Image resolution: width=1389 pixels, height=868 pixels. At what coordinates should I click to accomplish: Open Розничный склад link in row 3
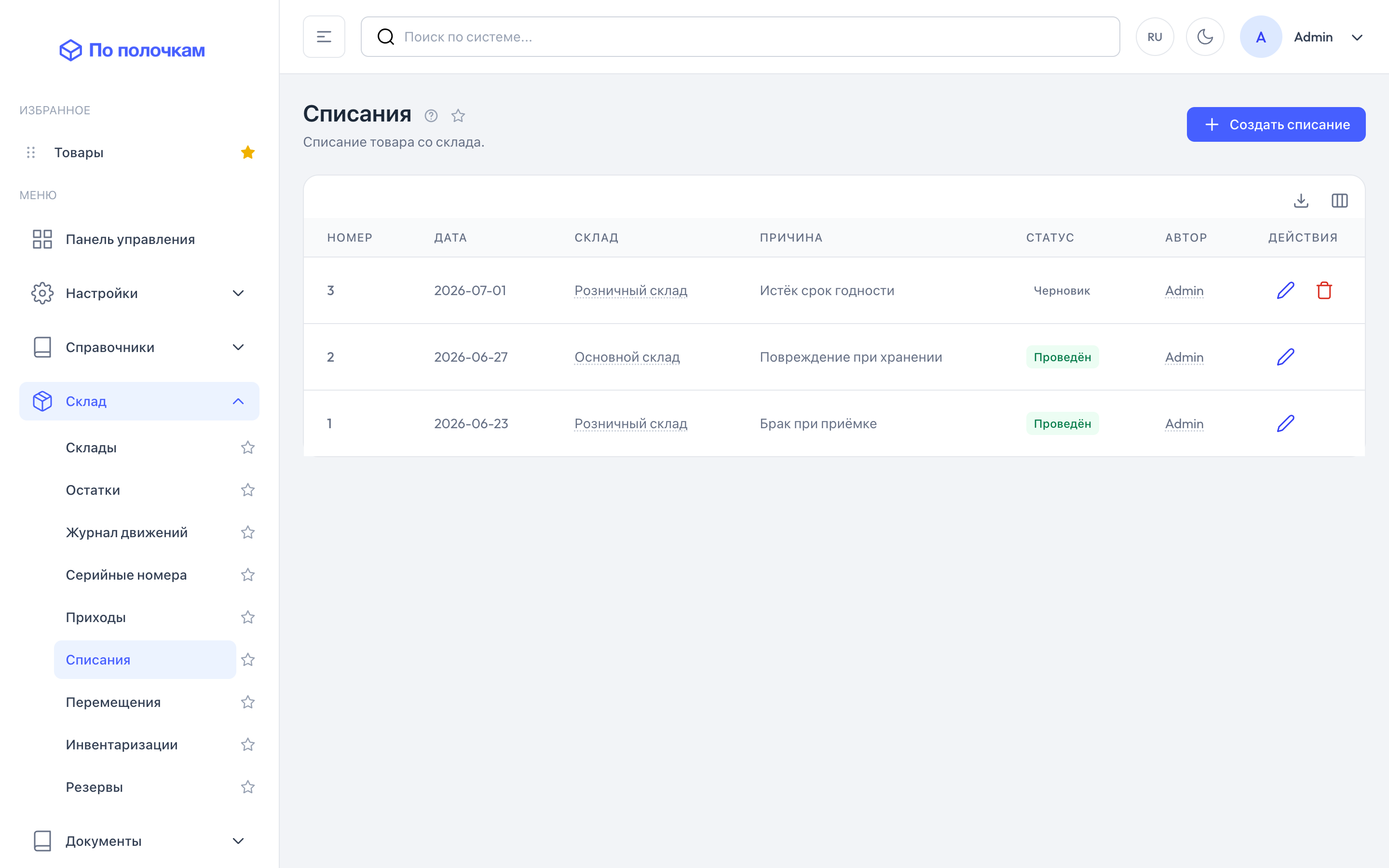(x=631, y=290)
